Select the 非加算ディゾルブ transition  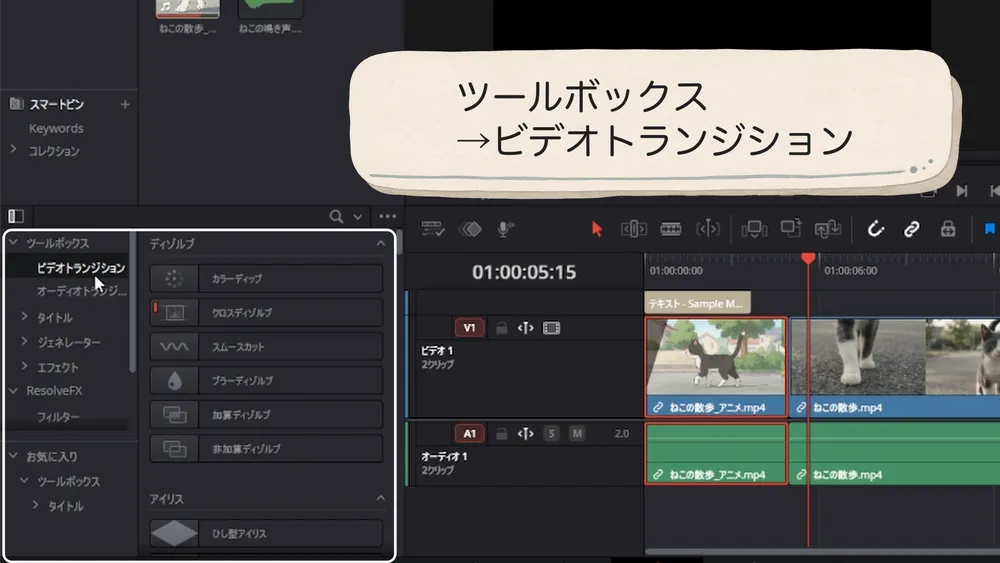(266, 449)
